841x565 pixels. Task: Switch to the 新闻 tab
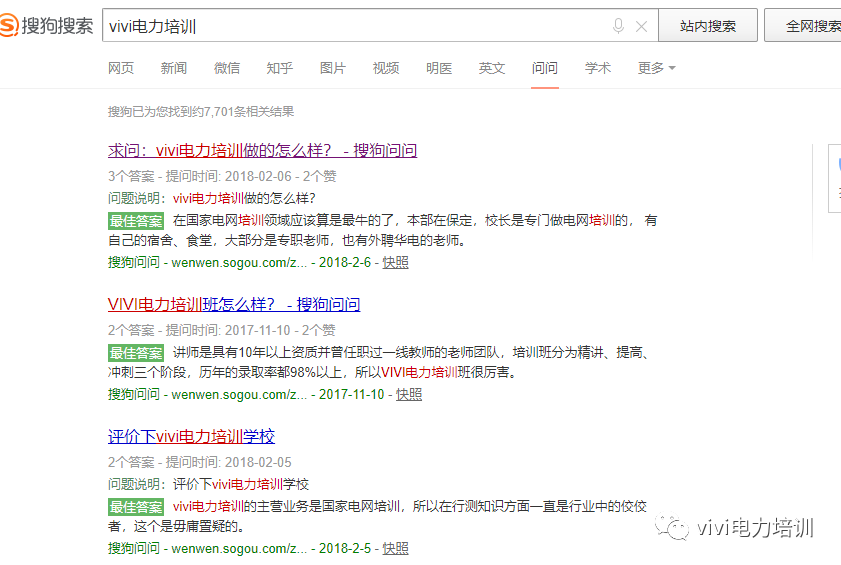click(174, 68)
